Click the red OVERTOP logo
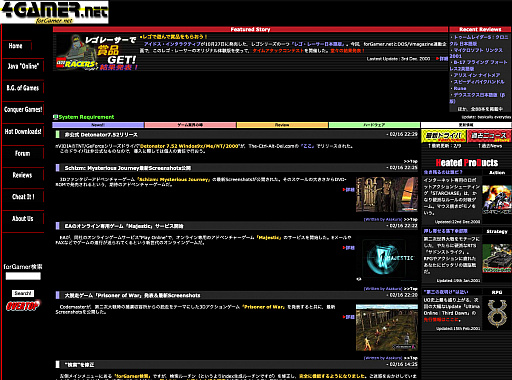Viewport: 512px width, 380px height. click(23, 306)
